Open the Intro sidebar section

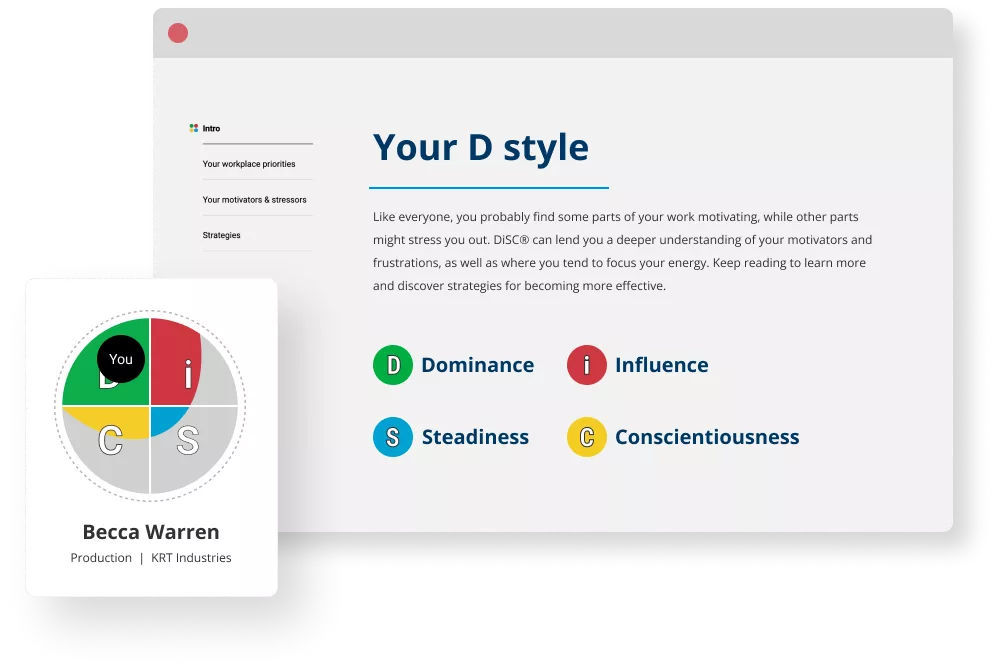212,128
